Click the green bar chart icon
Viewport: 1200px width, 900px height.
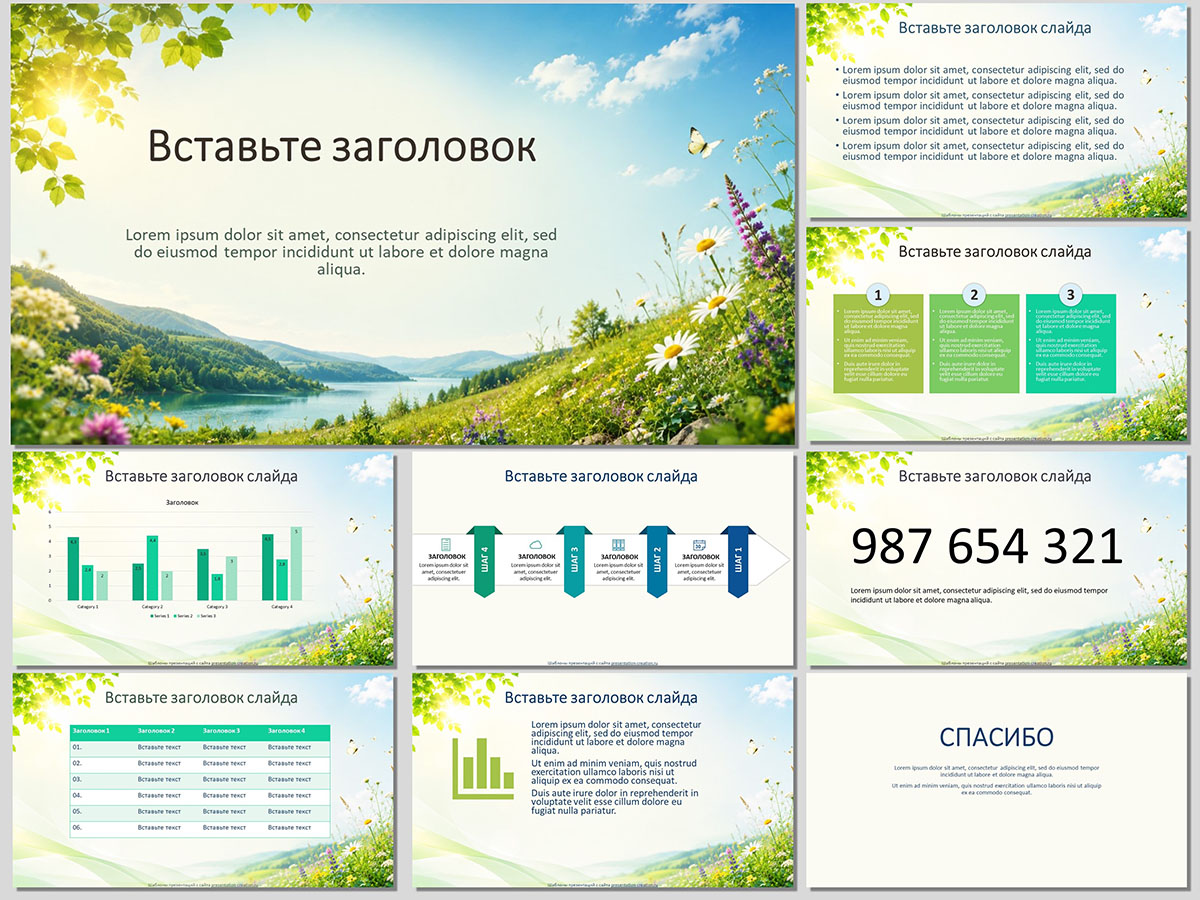(483, 768)
